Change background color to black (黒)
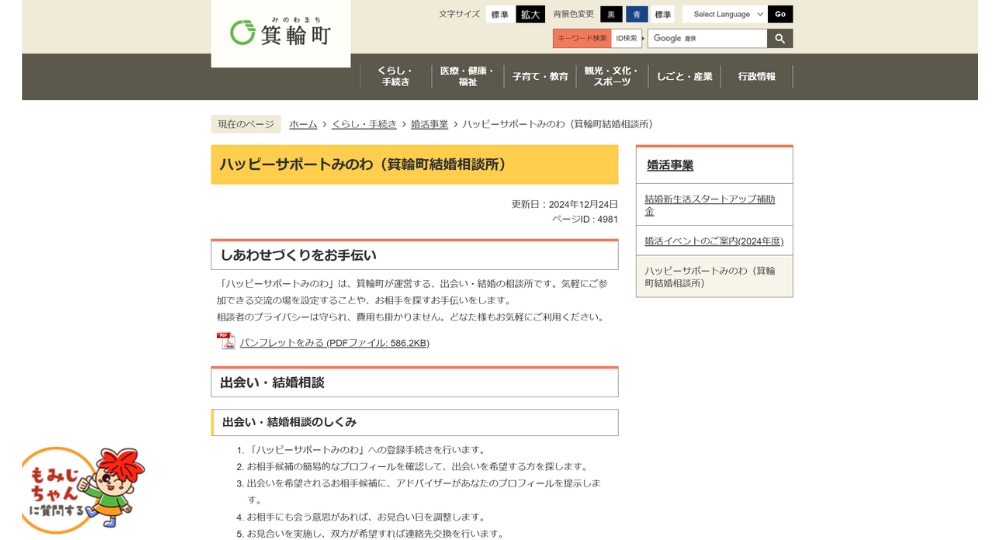The height and width of the screenshot is (540, 1000). pos(610,14)
